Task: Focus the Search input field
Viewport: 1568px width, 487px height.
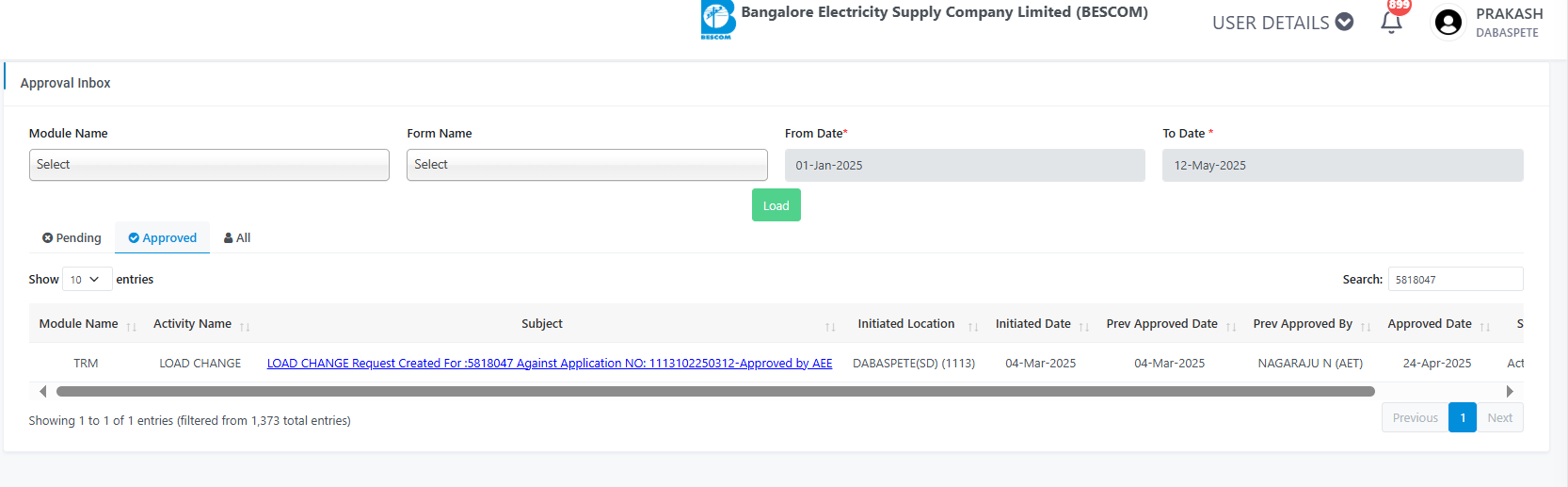Action: 1455,280
